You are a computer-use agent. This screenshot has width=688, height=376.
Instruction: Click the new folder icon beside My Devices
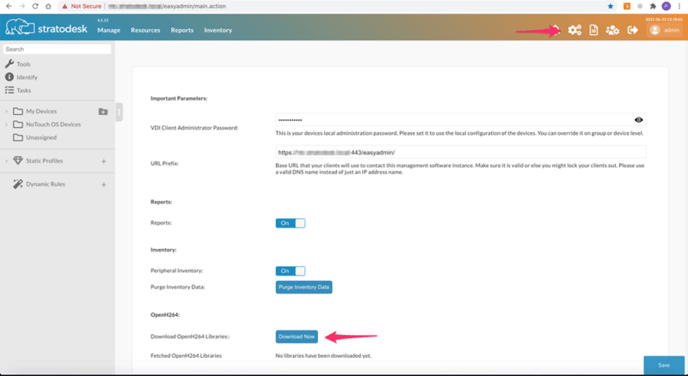[x=103, y=111]
